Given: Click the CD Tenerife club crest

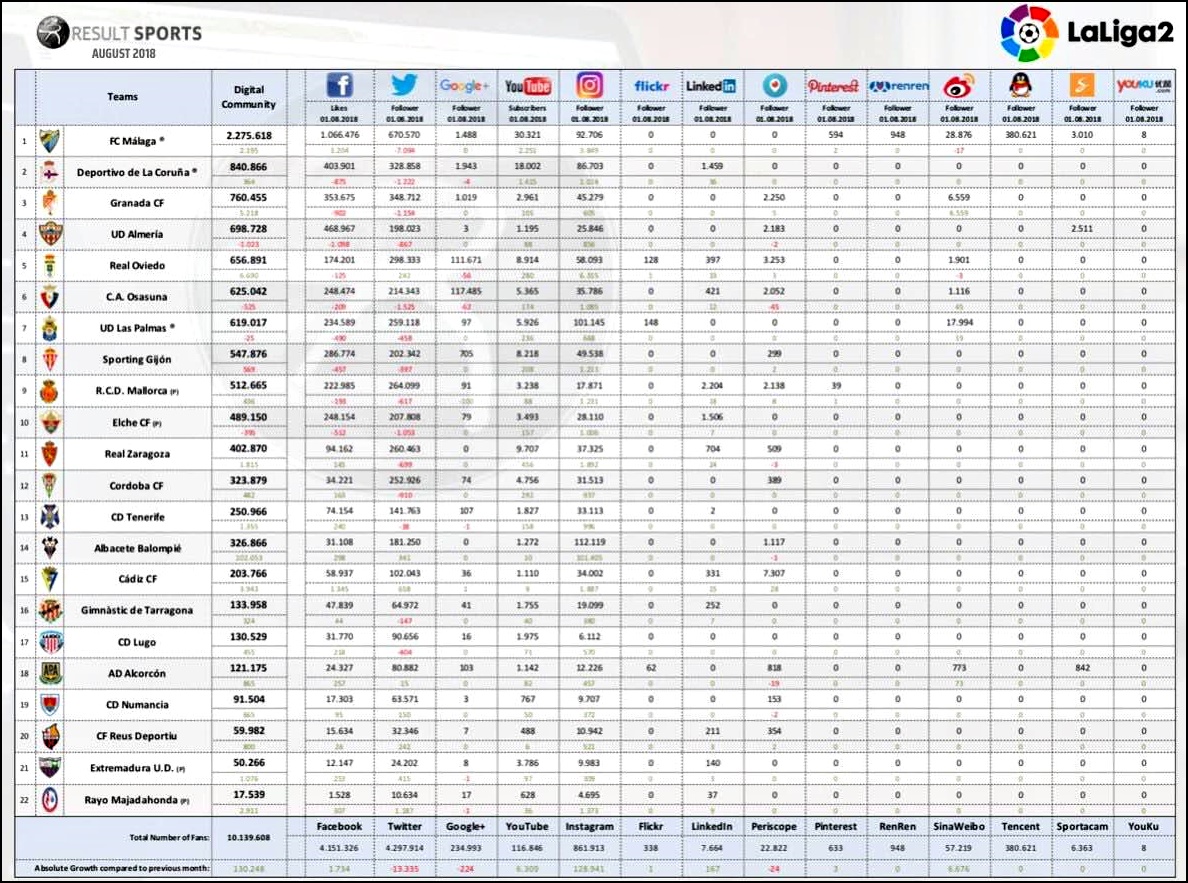Looking at the screenshot, I should [50, 516].
